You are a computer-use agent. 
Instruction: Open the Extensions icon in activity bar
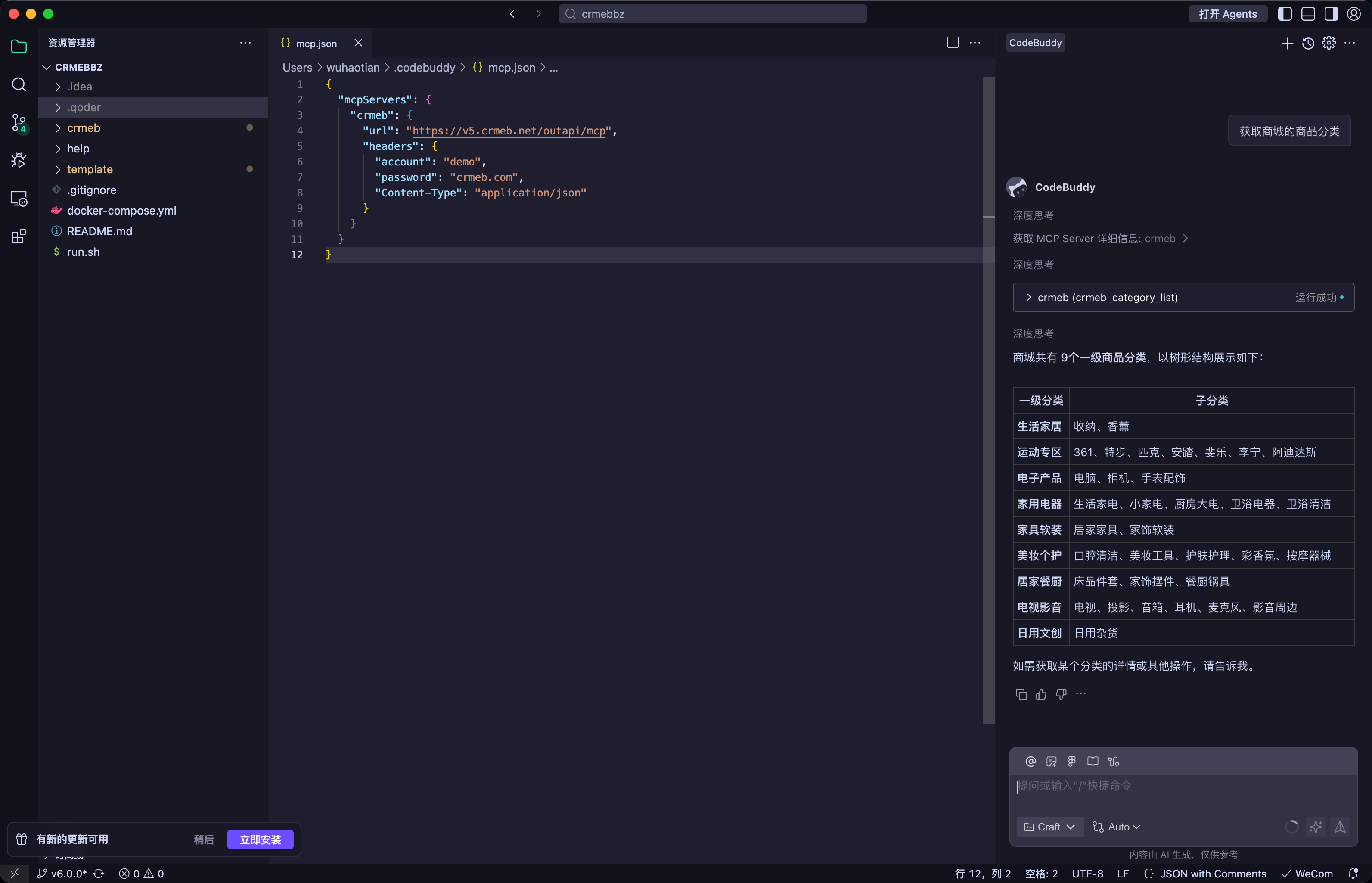click(x=19, y=236)
